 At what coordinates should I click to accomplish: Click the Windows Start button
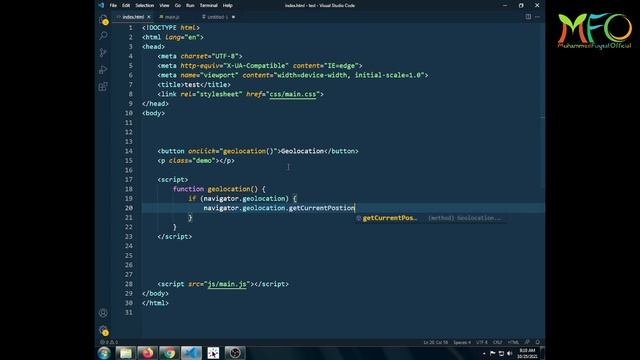(104, 353)
